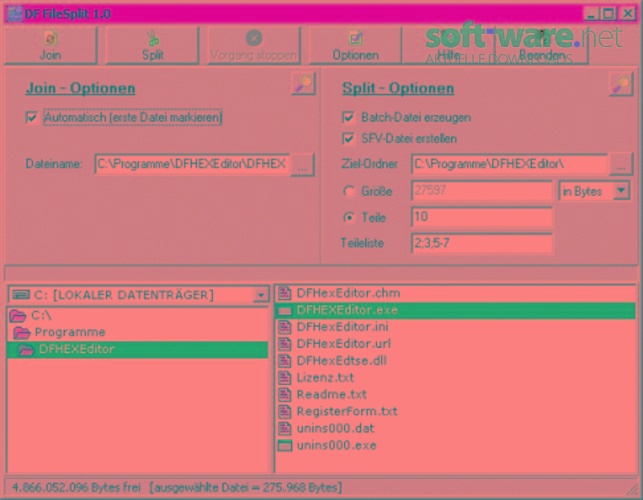The image size is (643, 500).
Task: Click the unins000.exe file icon
Action: 285,445
